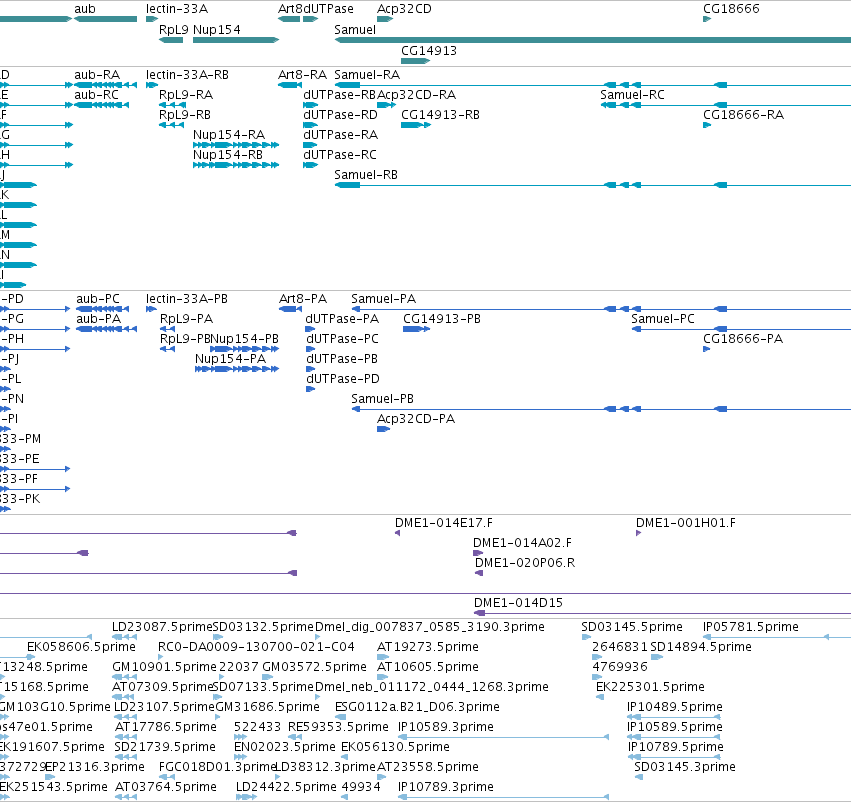The height and width of the screenshot is (802, 851).
Task: Click transcript label "Nup154-RB"
Action: point(228,155)
